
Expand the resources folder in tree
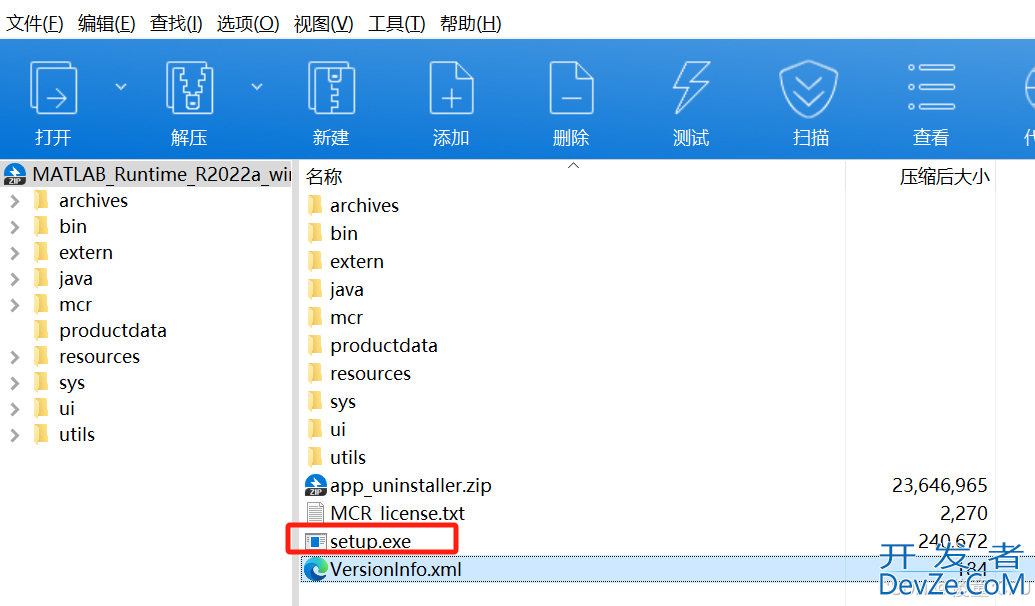15,357
